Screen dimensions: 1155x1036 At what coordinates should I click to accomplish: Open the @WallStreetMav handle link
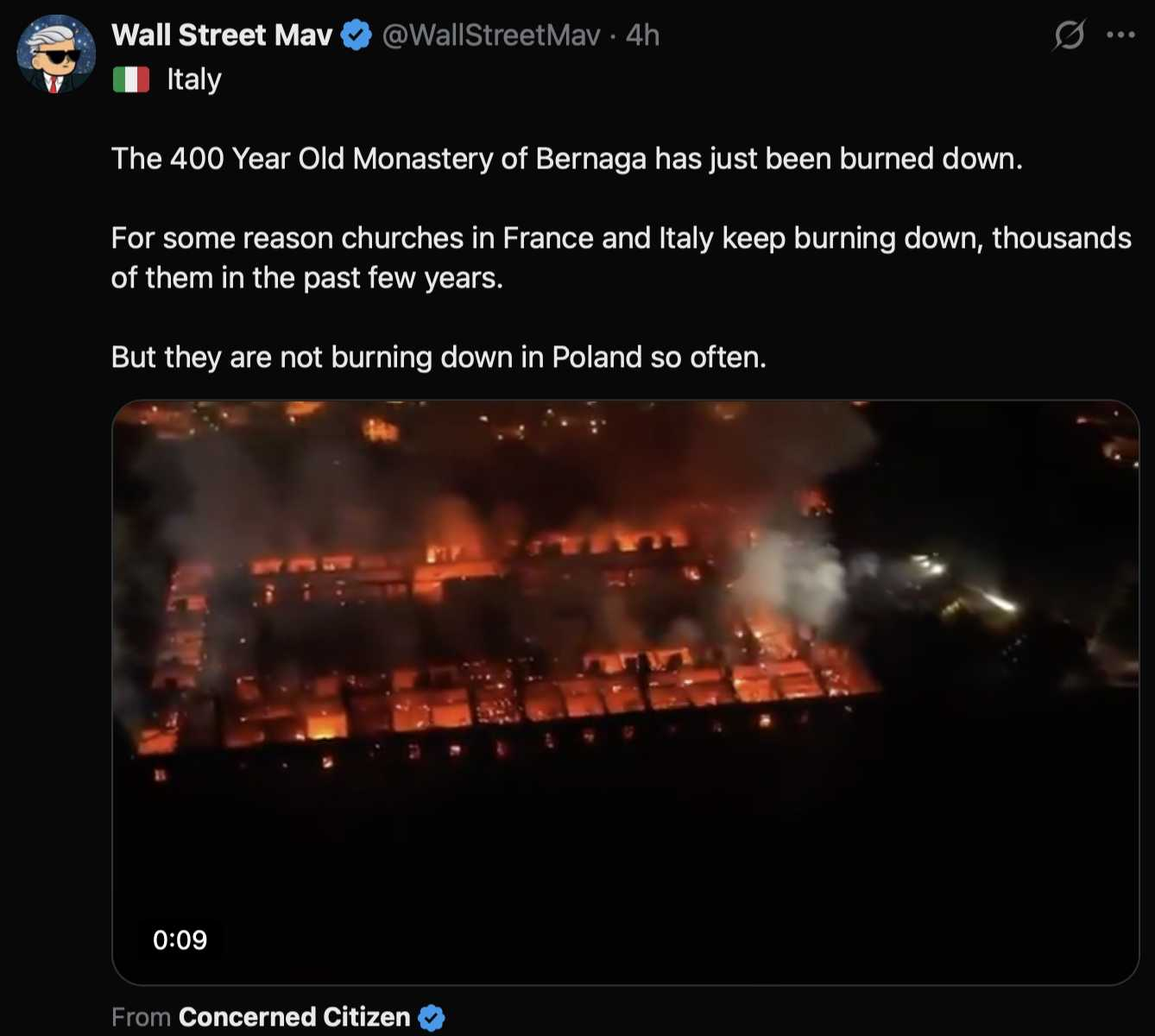490,35
